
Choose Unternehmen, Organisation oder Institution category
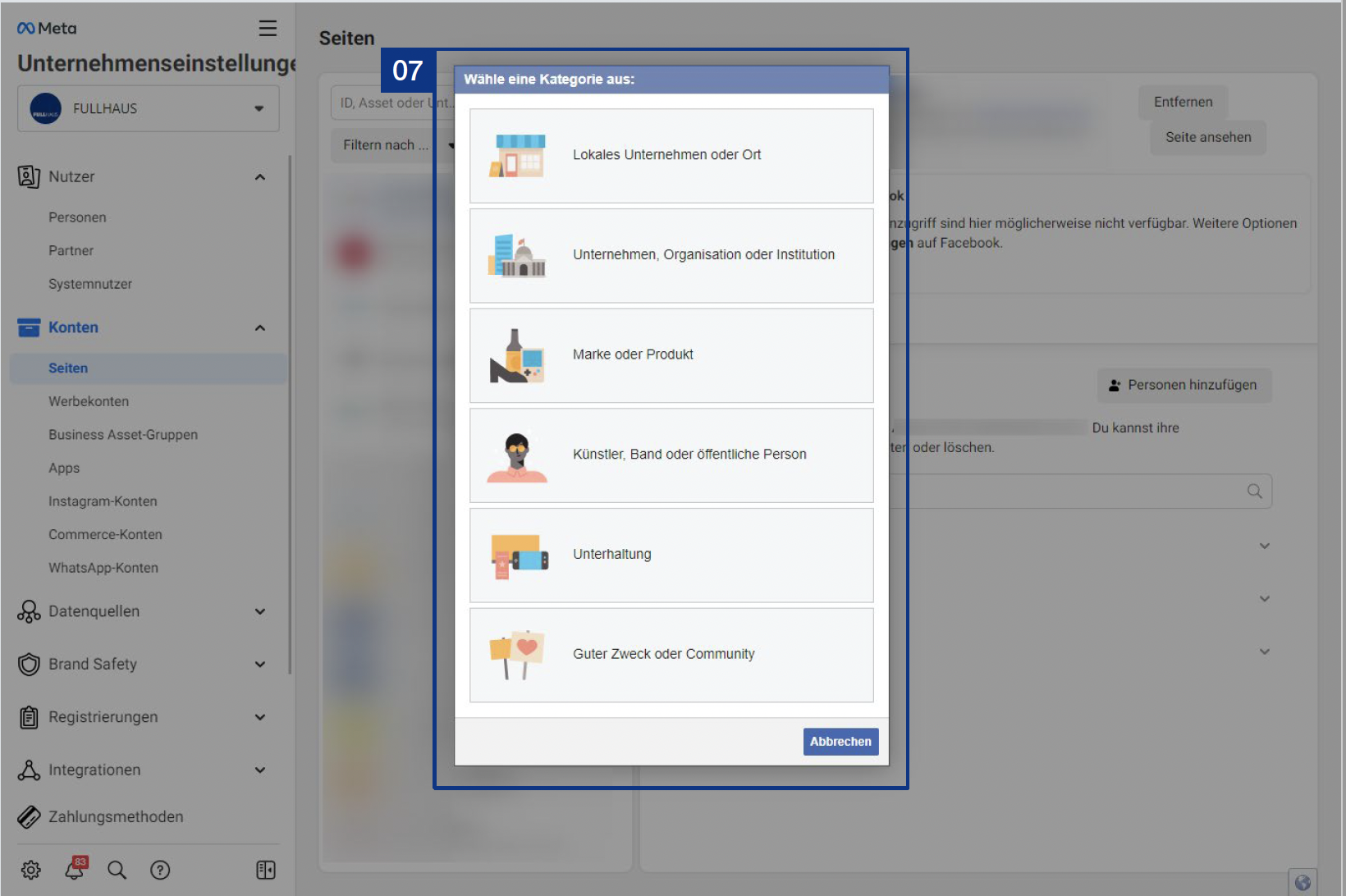click(703, 255)
